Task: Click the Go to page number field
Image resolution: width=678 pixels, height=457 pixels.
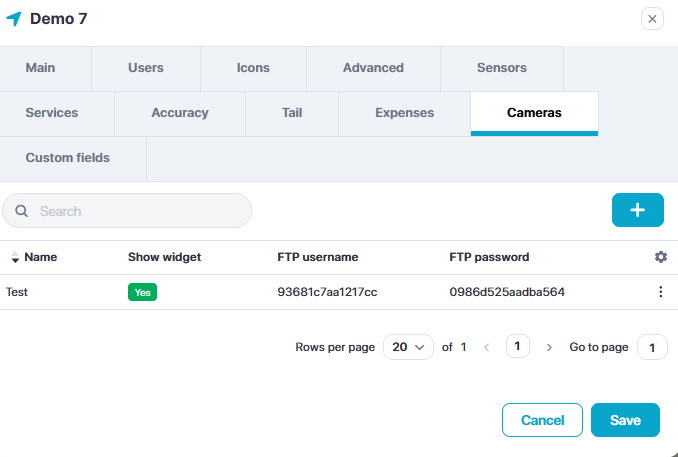Action: (652, 347)
